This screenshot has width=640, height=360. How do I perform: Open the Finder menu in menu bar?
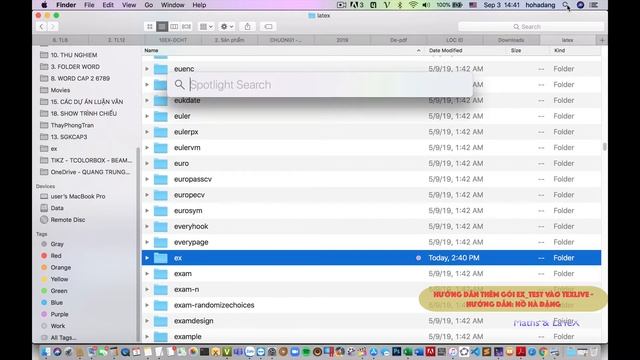pos(66,5)
